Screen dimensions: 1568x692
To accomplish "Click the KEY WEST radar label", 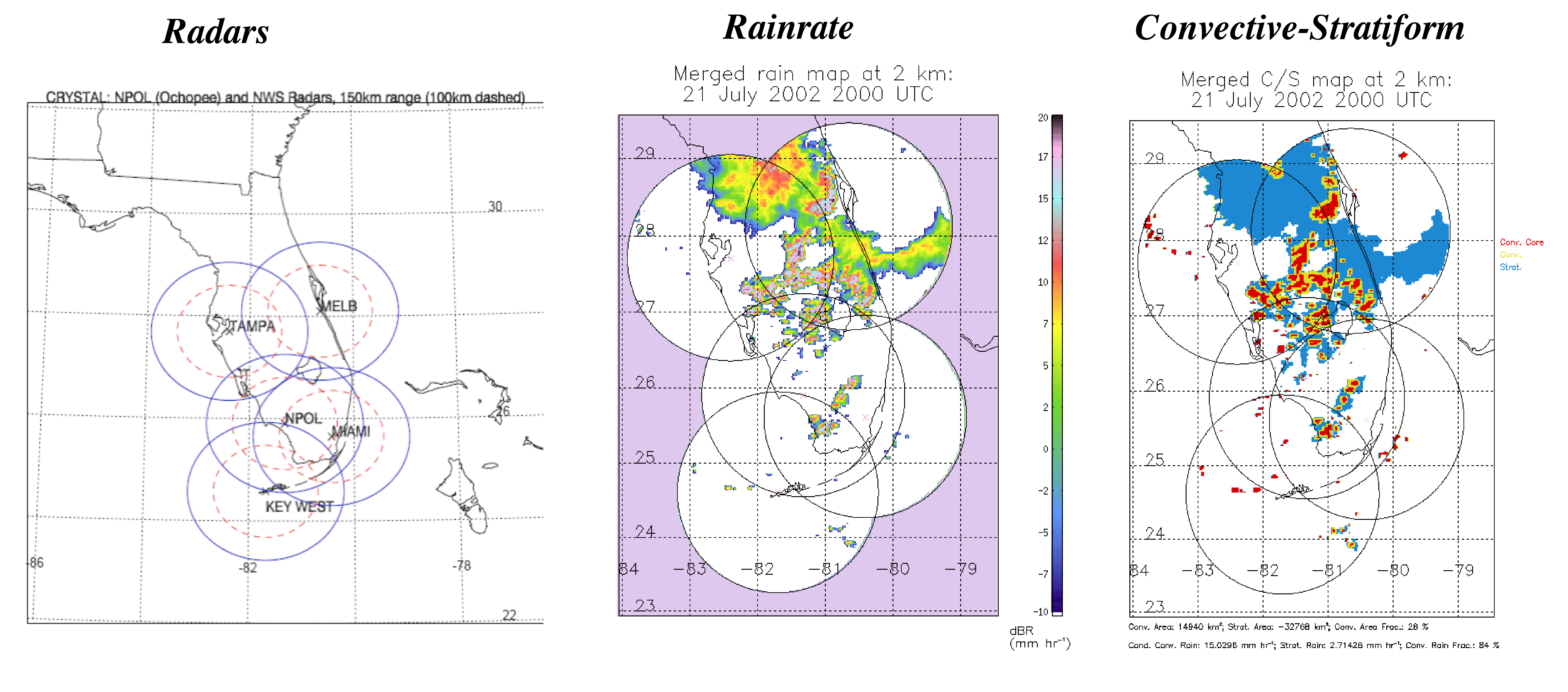I will pos(299,506).
